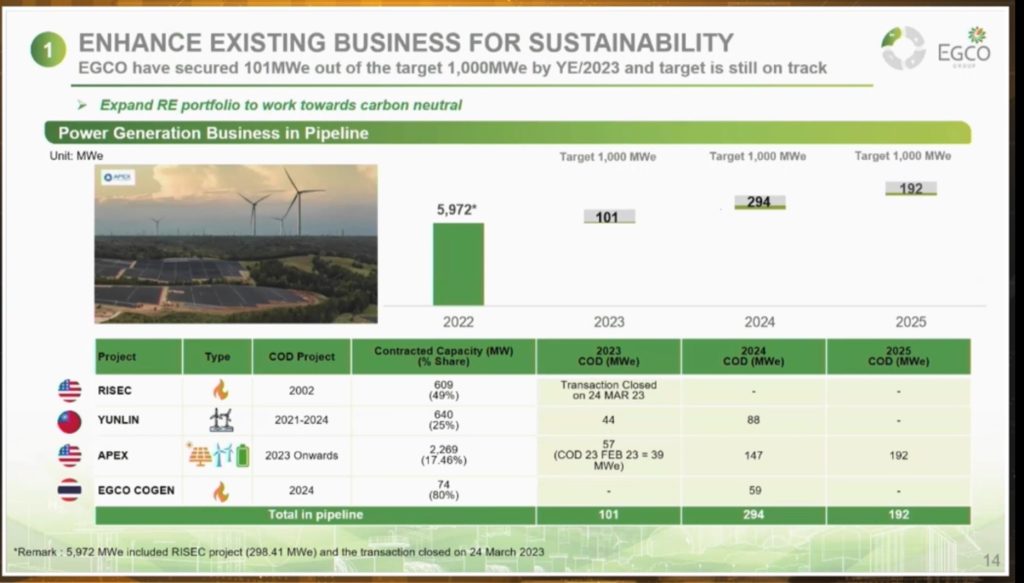This screenshot has height=583, width=1024.
Task: Click the 88 value in YUNLIN row
Action: pos(754,420)
